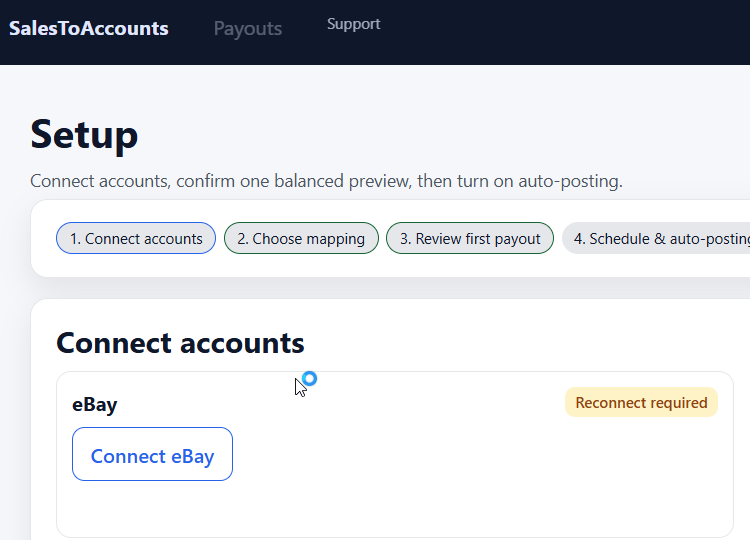Image resolution: width=750 pixels, height=540 pixels.
Task: Go to step 2 Choose mapping
Action: tap(301, 238)
